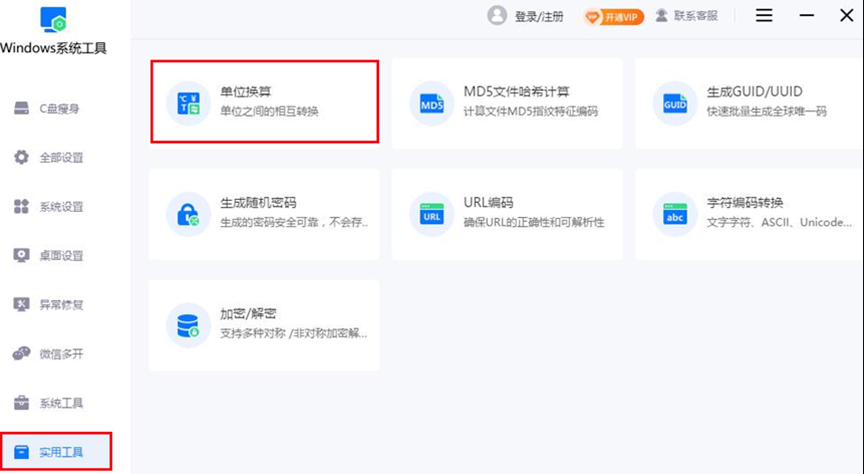Image resolution: width=864 pixels, height=474 pixels.
Task: Click description 文字字符、ASCII、Unicode
Action: pos(780,222)
